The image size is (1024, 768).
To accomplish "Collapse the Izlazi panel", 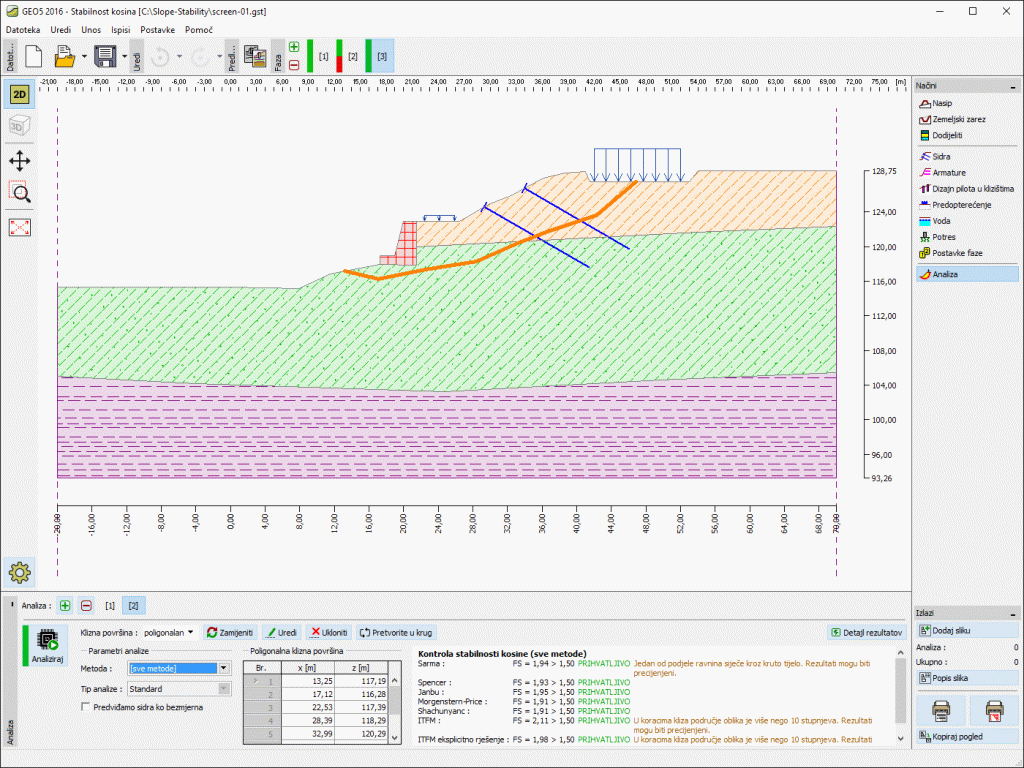I will pos(1012,612).
